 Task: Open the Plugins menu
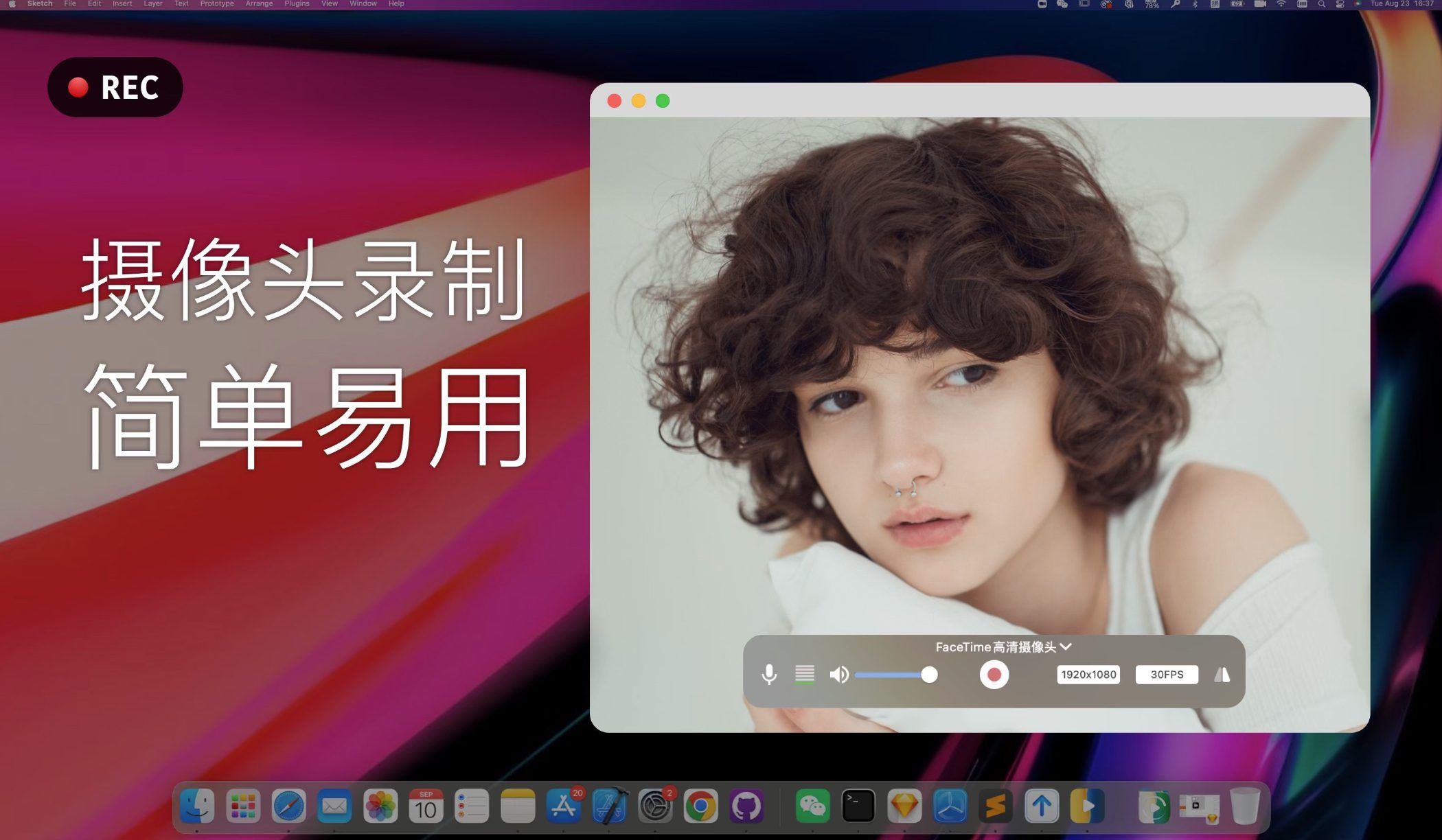297,4
